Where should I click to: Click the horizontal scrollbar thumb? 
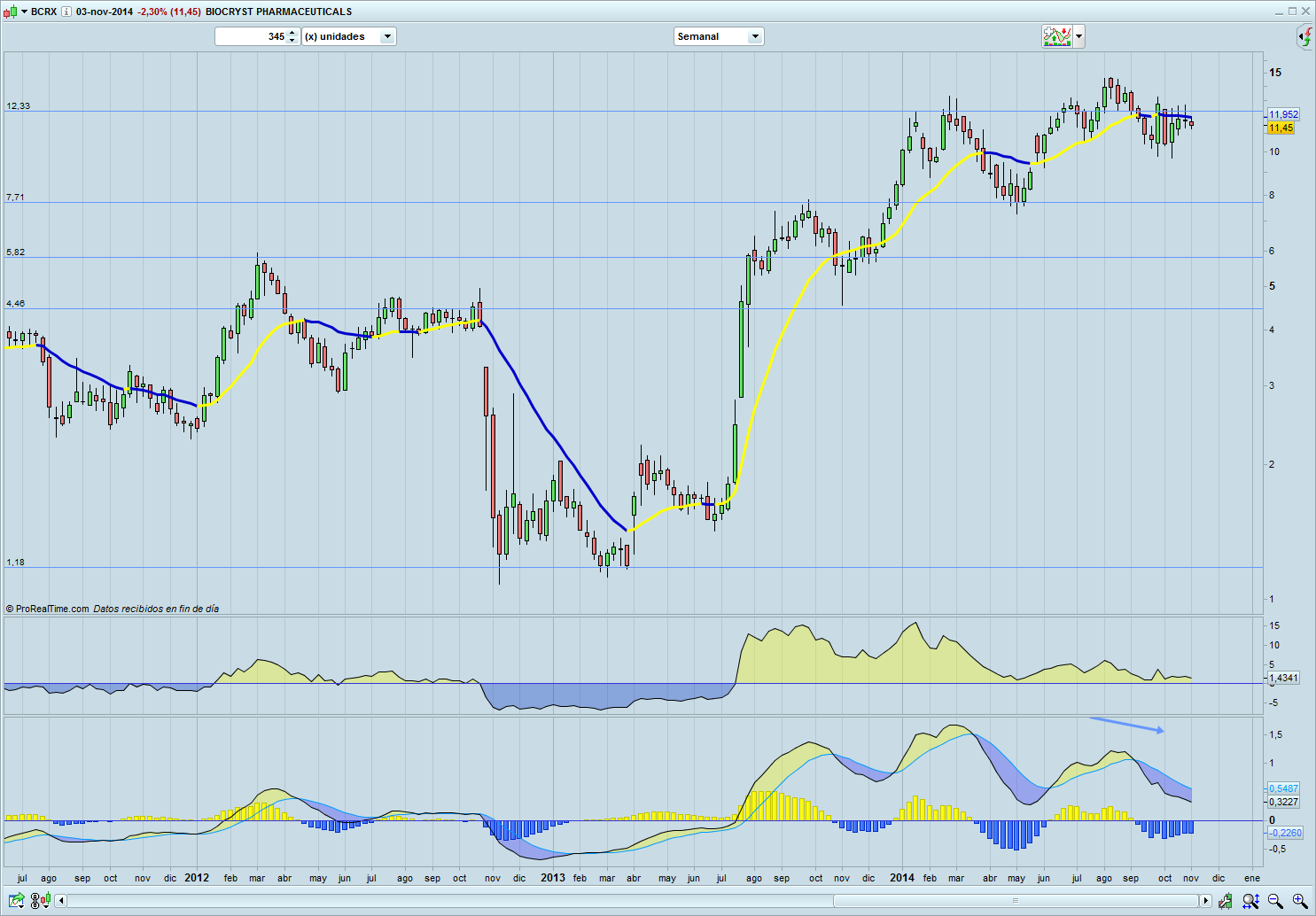tap(1016, 901)
